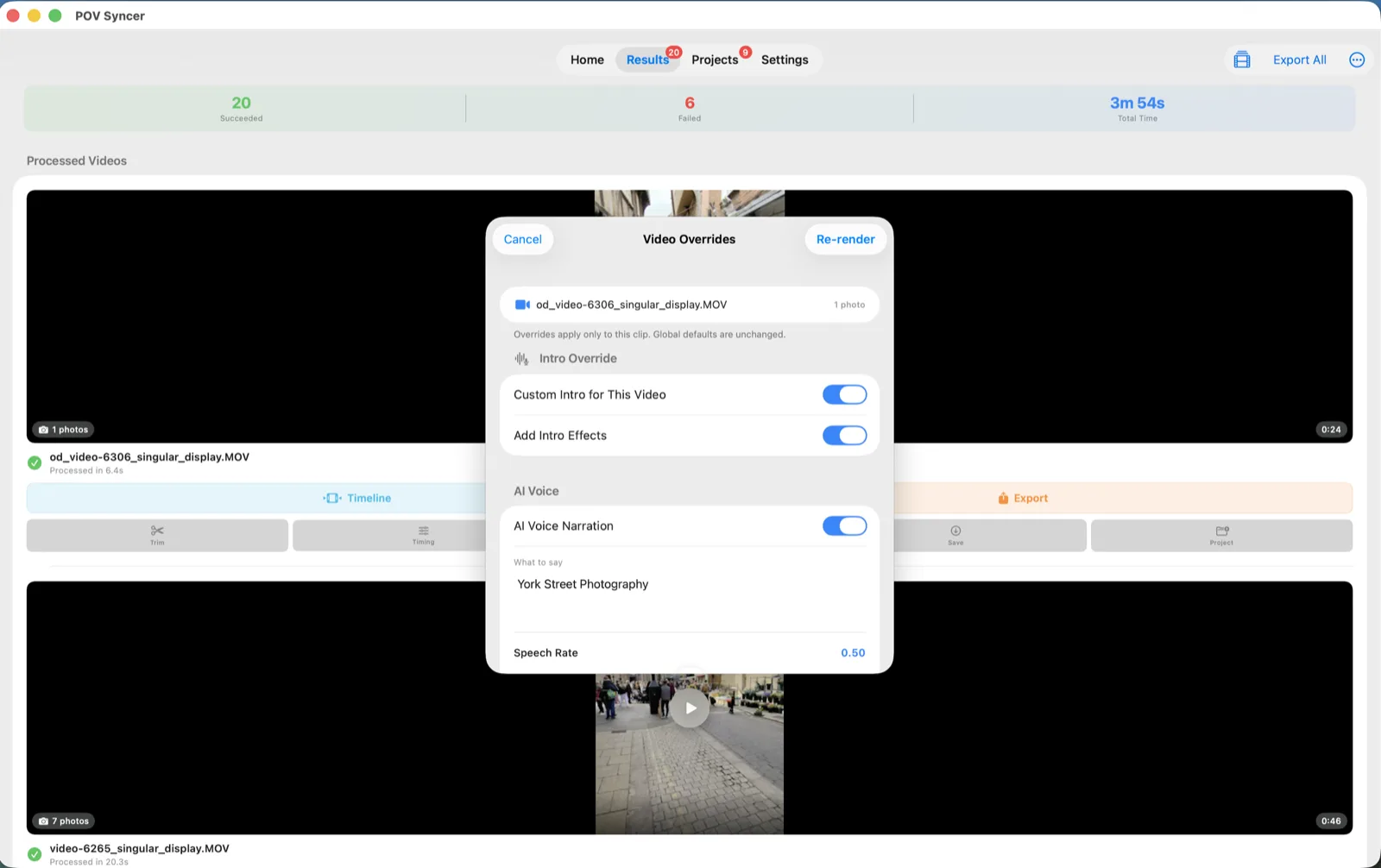The height and width of the screenshot is (868, 1381).
Task: Click the AI Voice section header
Action: tap(536, 491)
